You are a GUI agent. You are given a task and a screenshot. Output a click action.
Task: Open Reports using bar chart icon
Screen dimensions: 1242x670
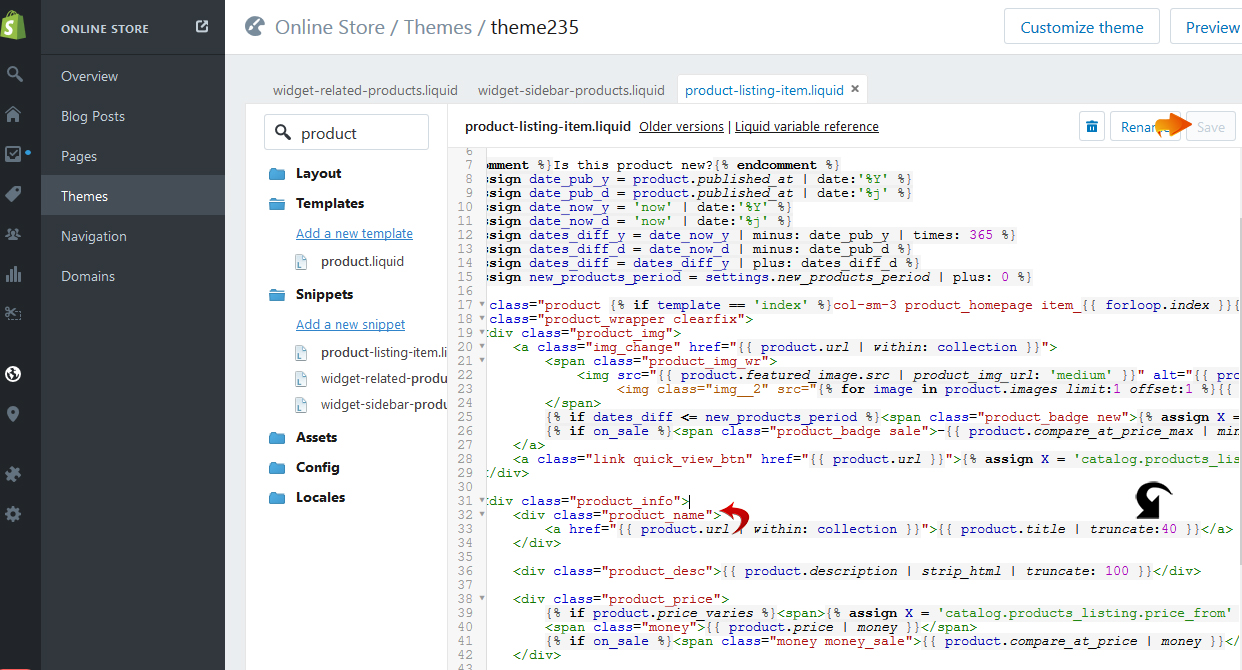(14, 274)
